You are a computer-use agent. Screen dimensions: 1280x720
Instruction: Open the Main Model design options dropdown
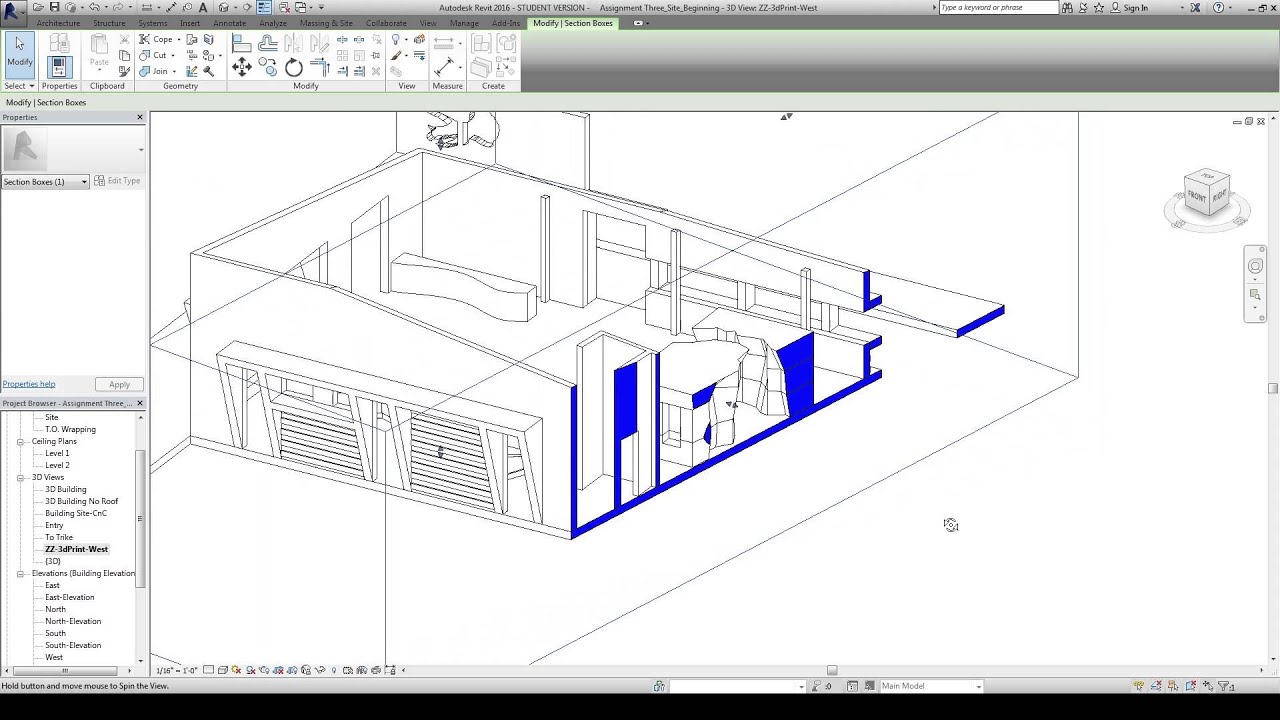pos(930,686)
